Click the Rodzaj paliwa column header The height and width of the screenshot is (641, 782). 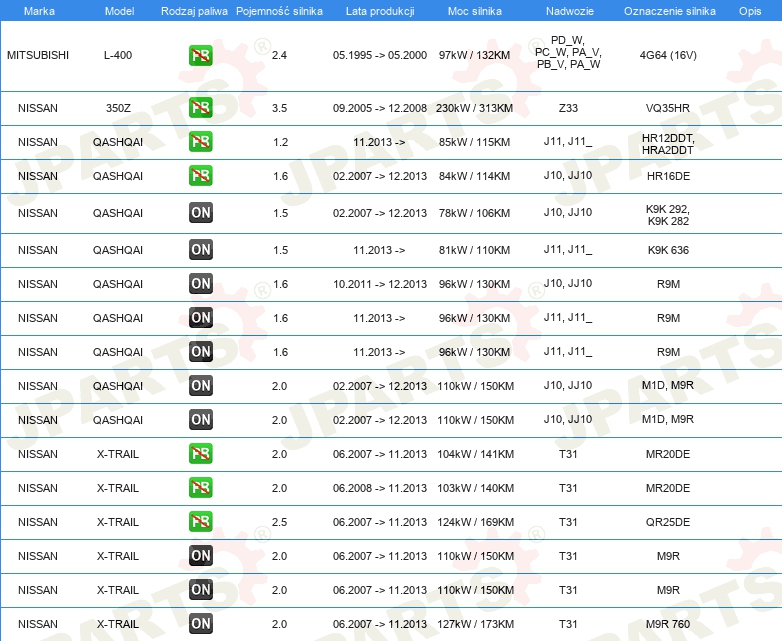pos(194,10)
